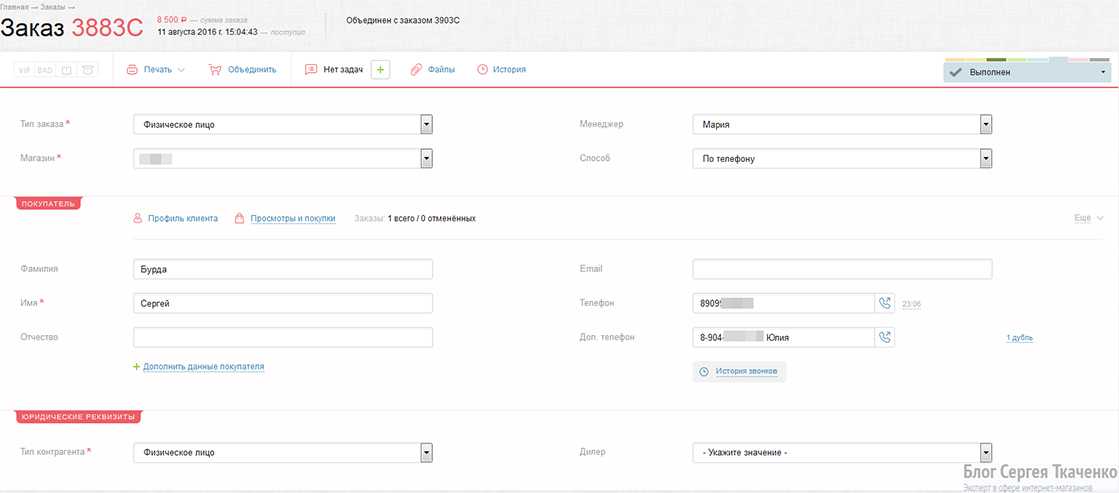Click the green plus add-task button
The height and width of the screenshot is (493, 1119).
[x=380, y=70]
